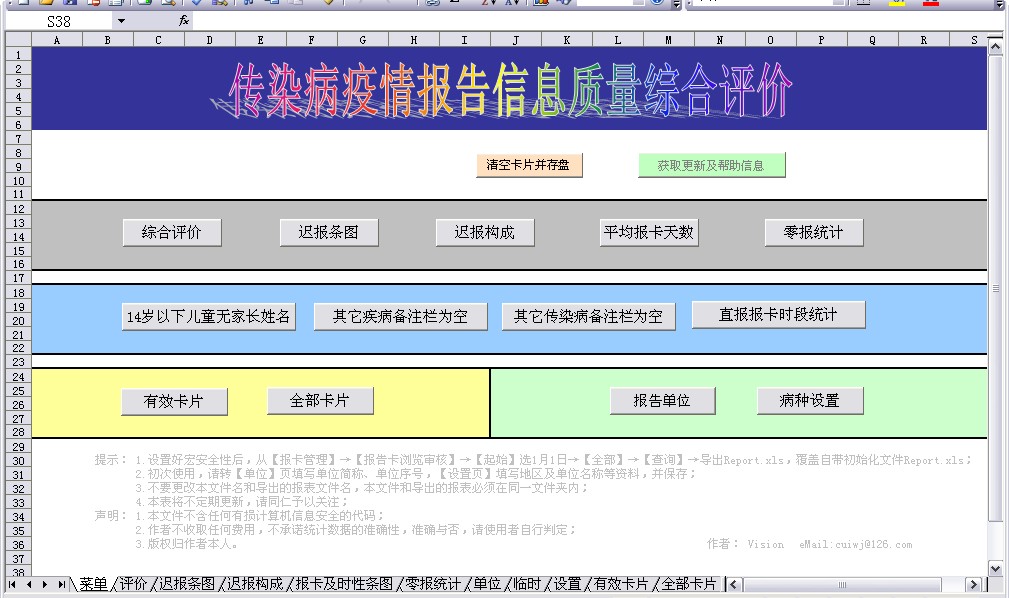This screenshot has width=1009, height=598.
Task: Click the vertical scrollbar thumb
Action: coord(995,288)
